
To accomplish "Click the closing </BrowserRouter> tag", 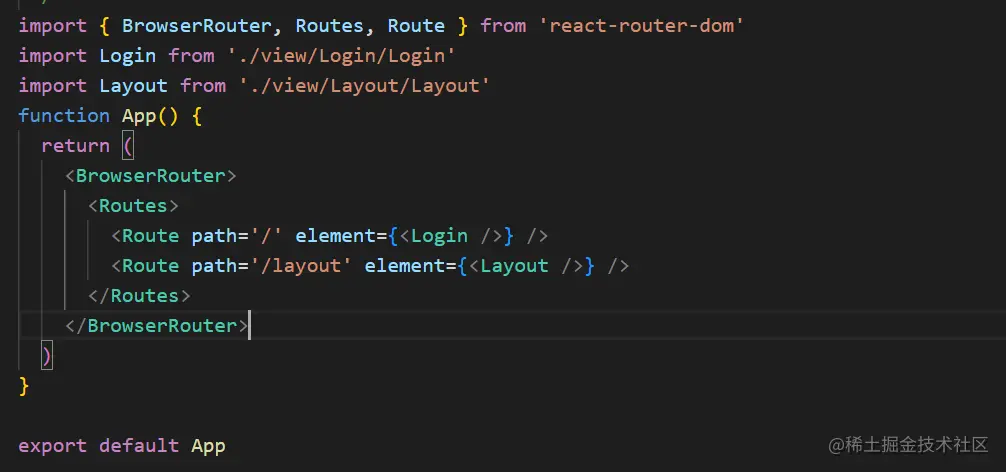I will click(x=157, y=326).
